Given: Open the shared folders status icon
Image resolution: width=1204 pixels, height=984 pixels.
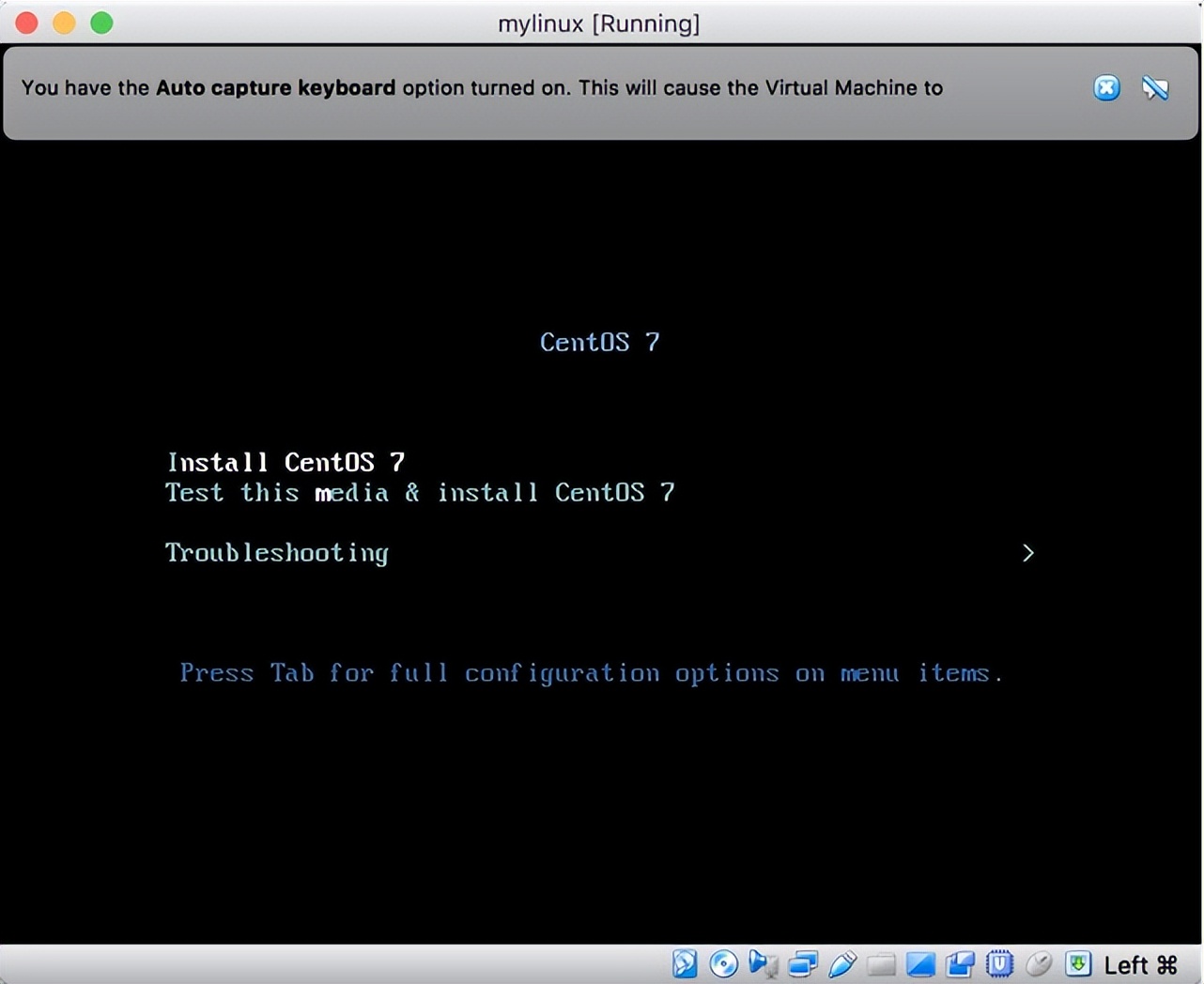Looking at the screenshot, I should [881, 963].
